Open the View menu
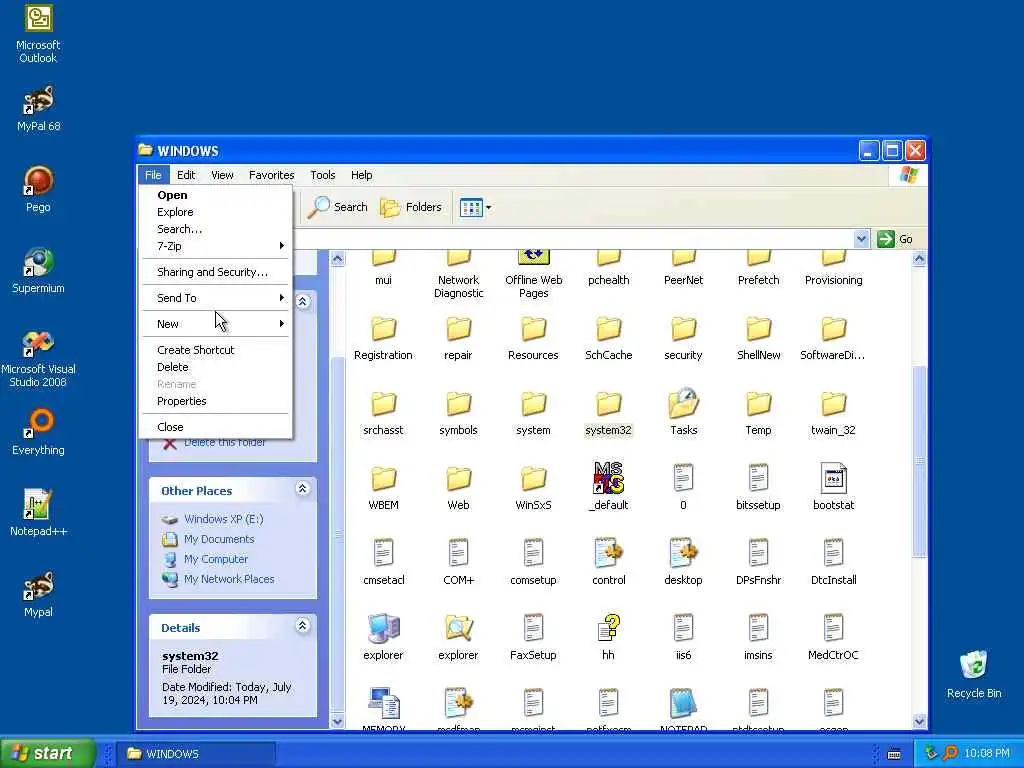The width and height of the screenshot is (1024, 768). [x=222, y=175]
